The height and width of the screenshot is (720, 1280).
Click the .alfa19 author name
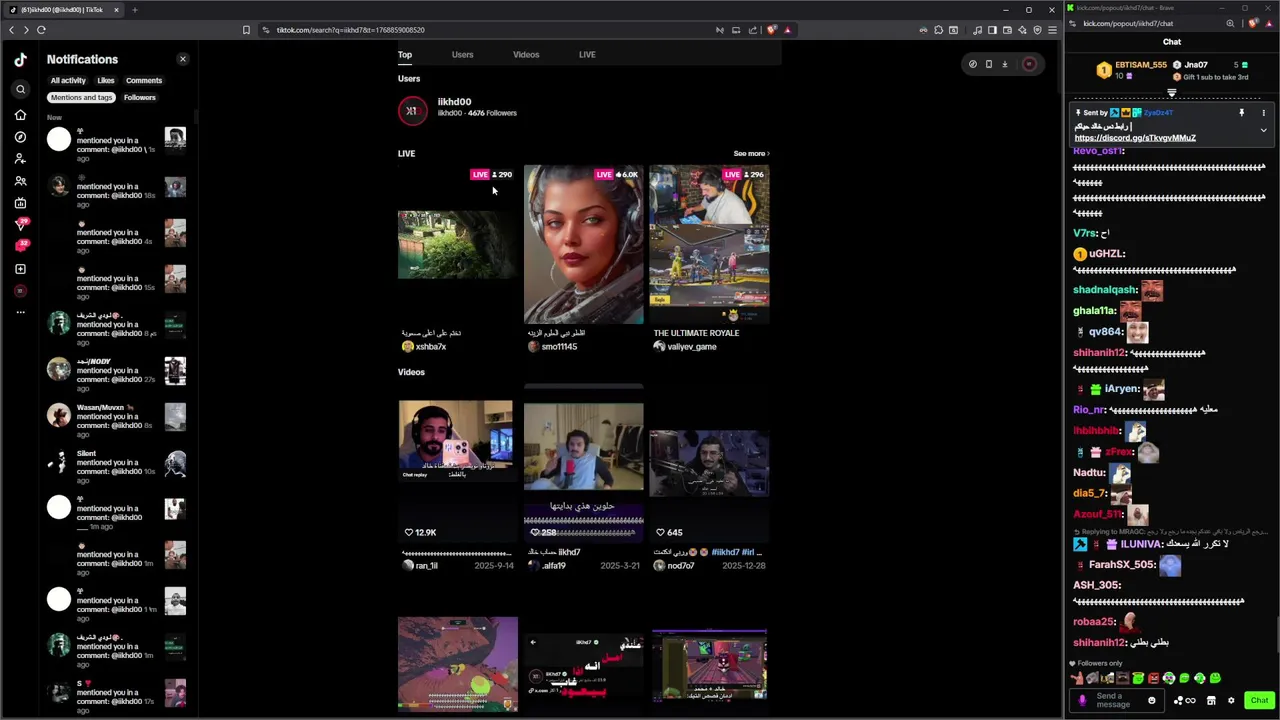[x=554, y=566]
